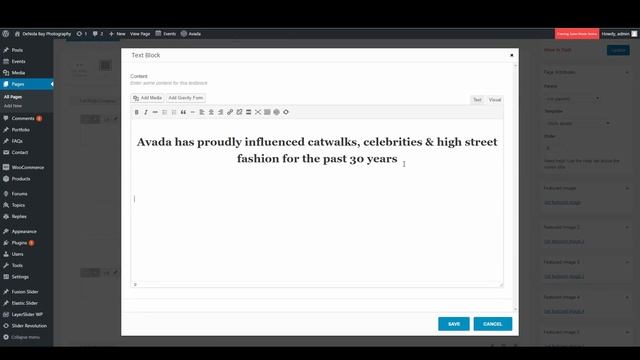Apply blockquote formatting

click(183, 112)
